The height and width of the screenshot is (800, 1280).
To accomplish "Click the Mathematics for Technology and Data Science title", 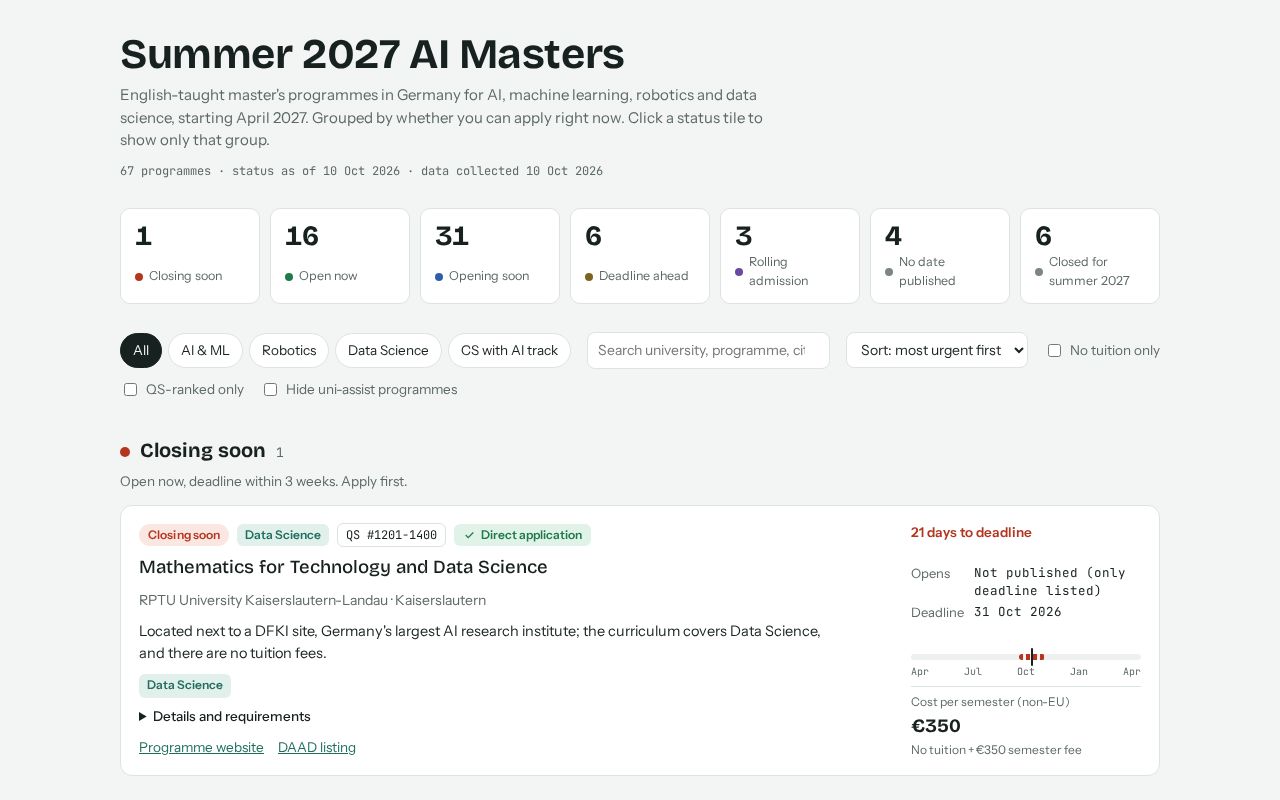I will pyautogui.click(x=343, y=567).
